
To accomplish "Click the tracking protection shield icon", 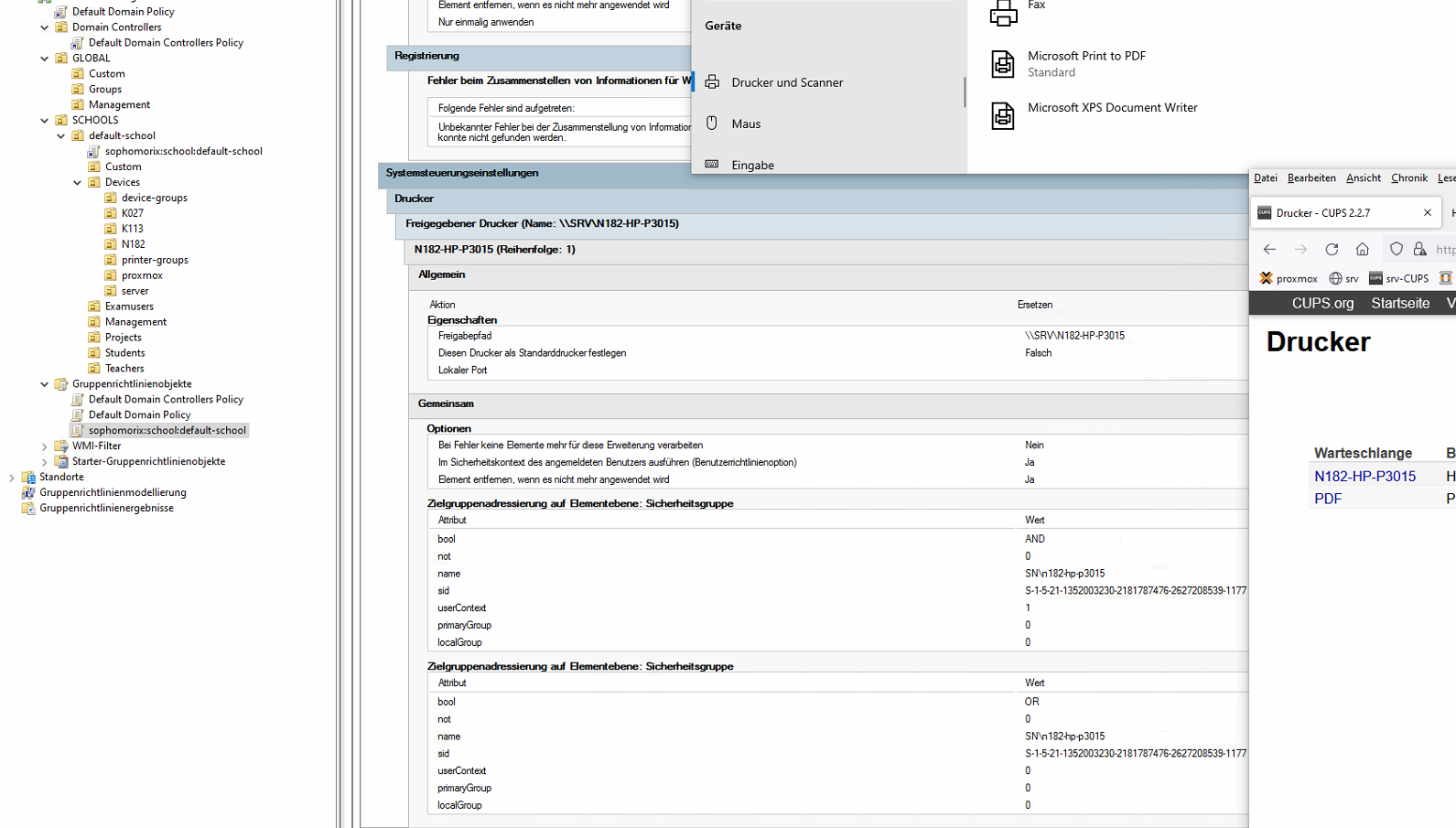I will (1397, 249).
